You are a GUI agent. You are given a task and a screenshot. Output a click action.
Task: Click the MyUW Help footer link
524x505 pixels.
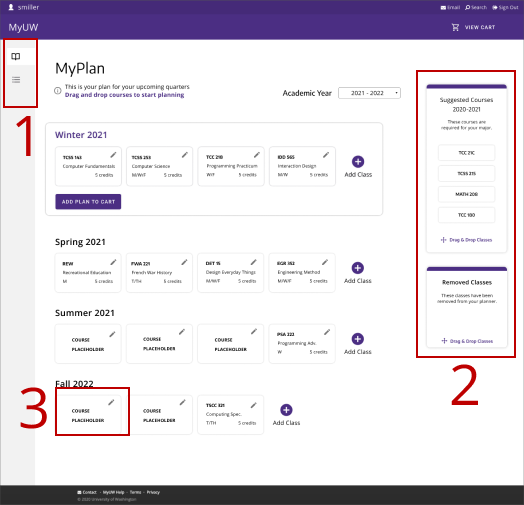coord(113,492)
